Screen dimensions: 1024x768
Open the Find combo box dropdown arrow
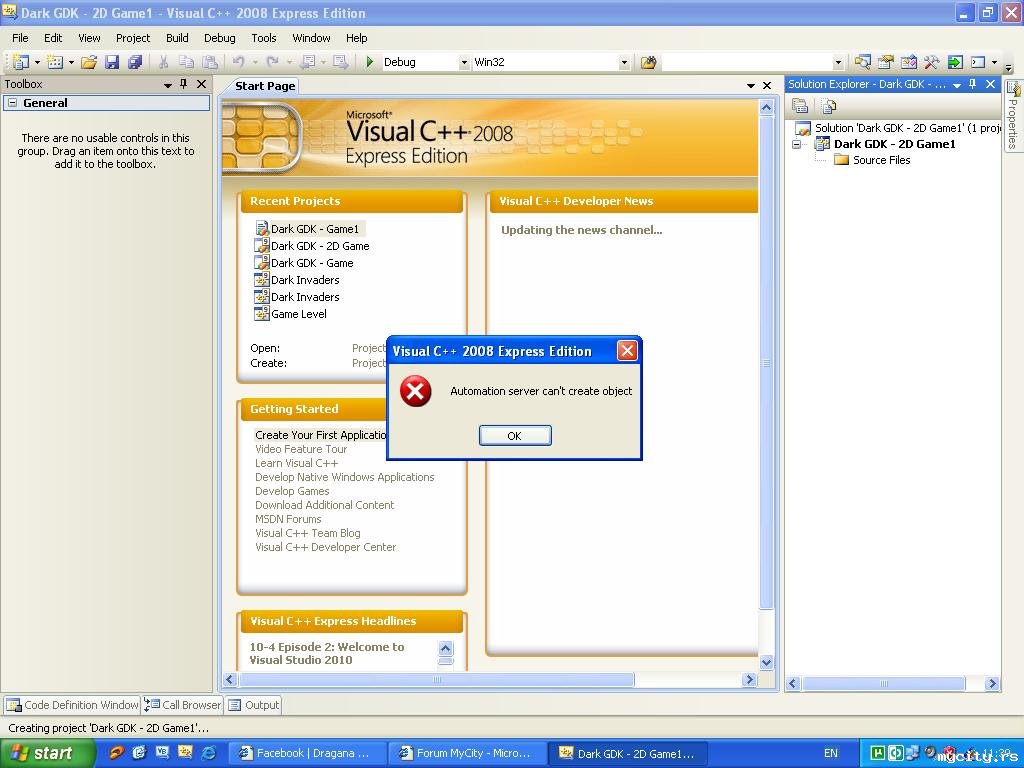(839, 63)
